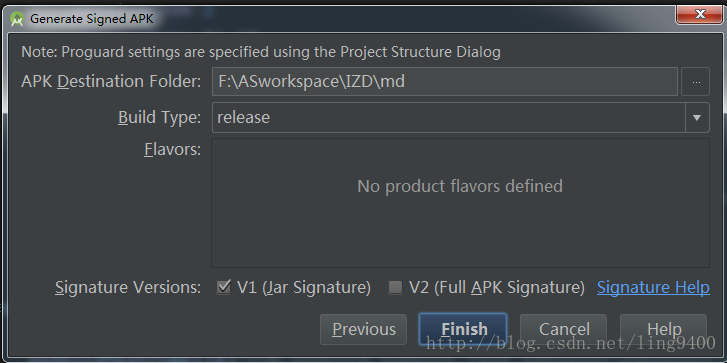Click the Android Studio logo in title bar
Image resolution: width=727 pixels, height=363 pixels.
[17, 19]
